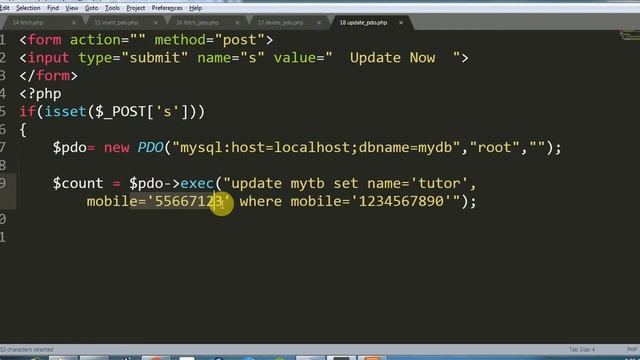Click the 'new' keyword
640x360 pixels.
(116, 148)
